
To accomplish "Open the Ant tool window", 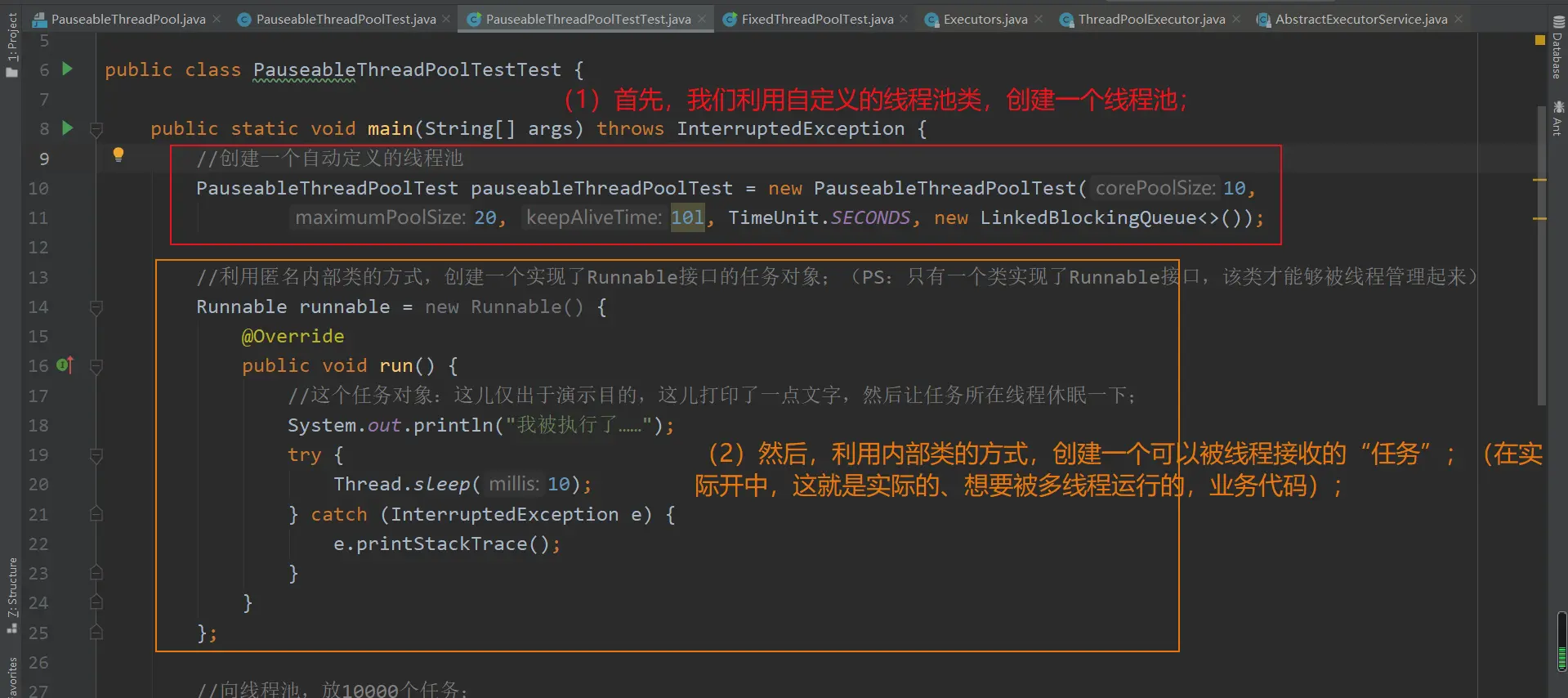I will [1557, 119].
